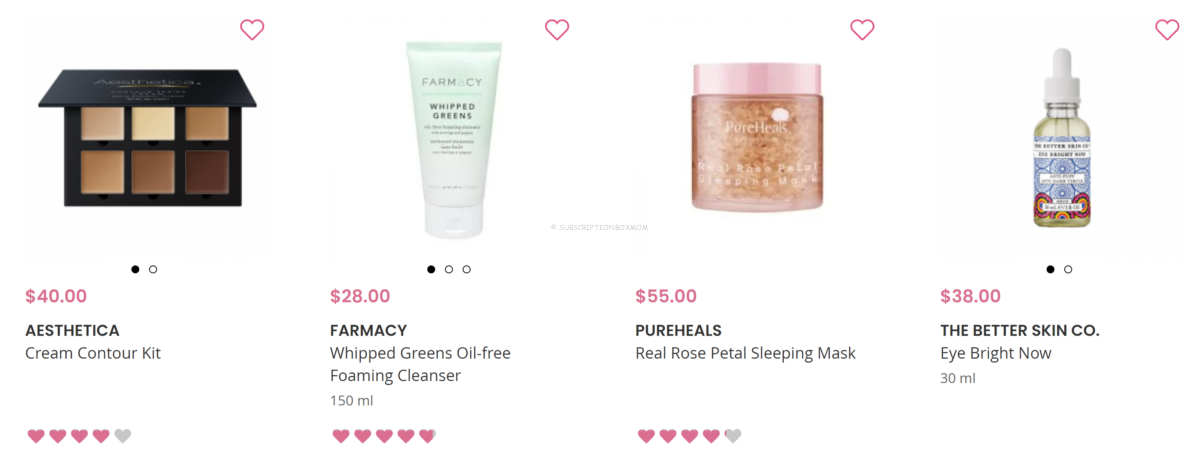
Task: Click the Eye Bright Now dropper bottle image
Action: [x=1060, y=138]
